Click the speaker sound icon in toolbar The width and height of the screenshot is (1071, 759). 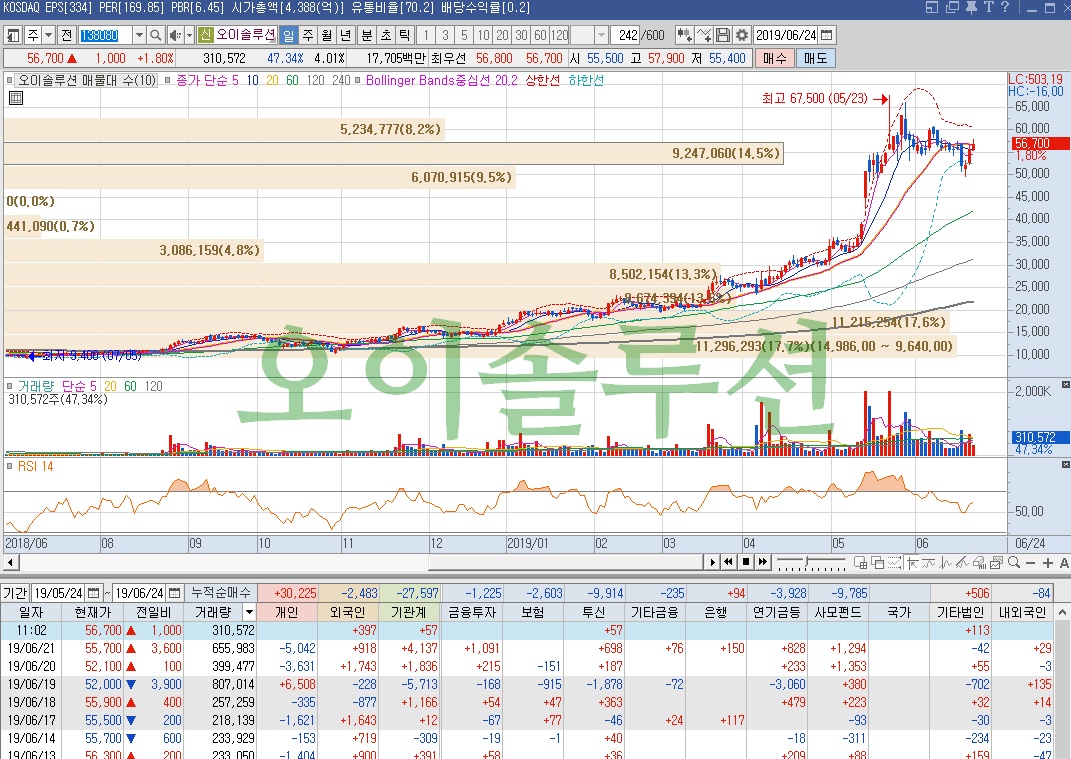coord(175,35)
